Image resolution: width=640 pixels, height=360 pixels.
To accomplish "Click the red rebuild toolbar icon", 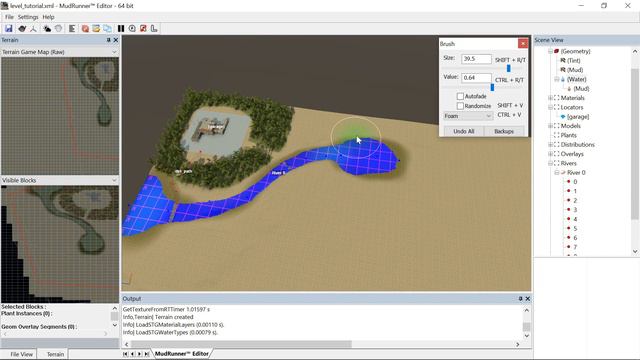I will pyautogui.click(x=85, y=29).
